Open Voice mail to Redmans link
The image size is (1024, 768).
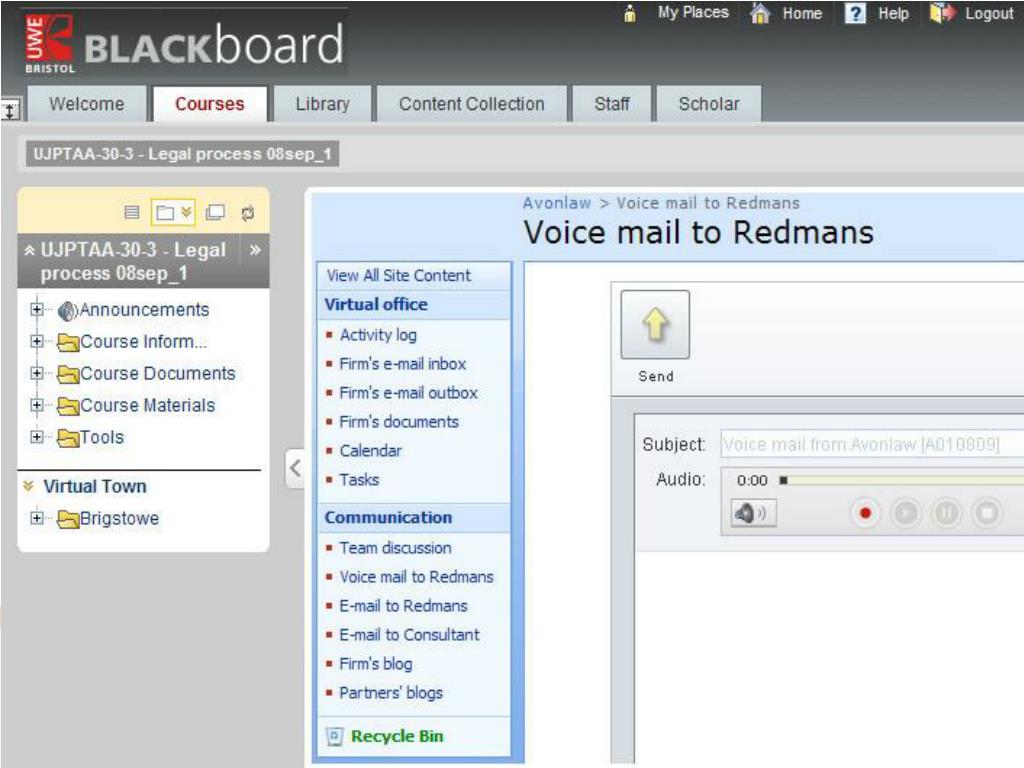(417, 577)
